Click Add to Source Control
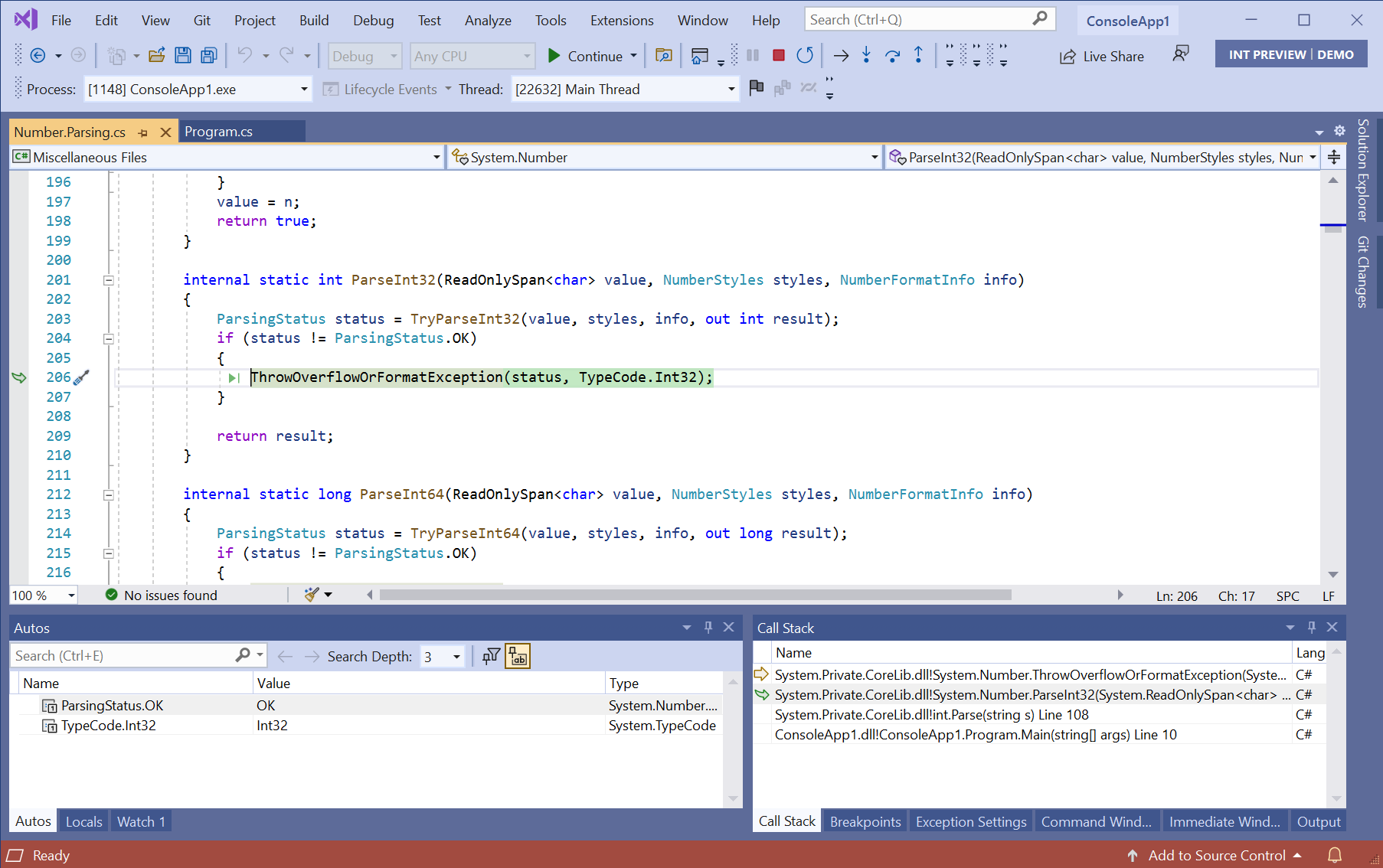This screenshot has height=868, width=1383. pos(1215,855)
